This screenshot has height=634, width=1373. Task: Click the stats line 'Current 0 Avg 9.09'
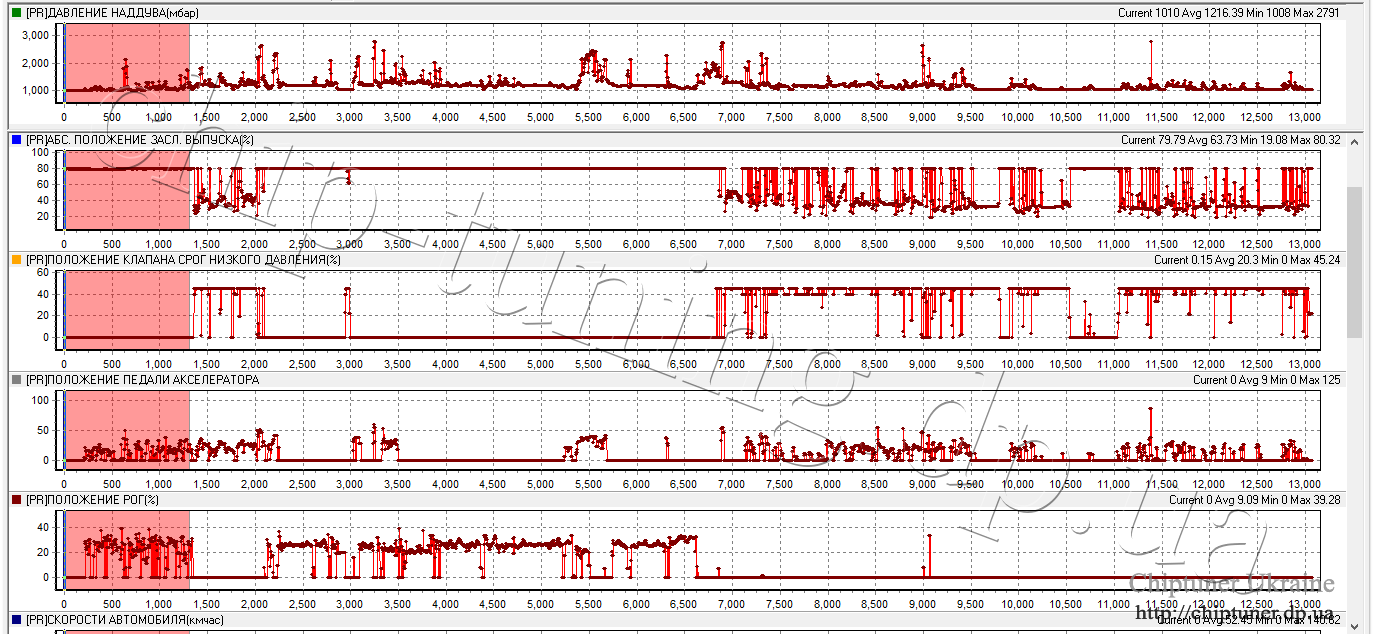pos(1255,499)
